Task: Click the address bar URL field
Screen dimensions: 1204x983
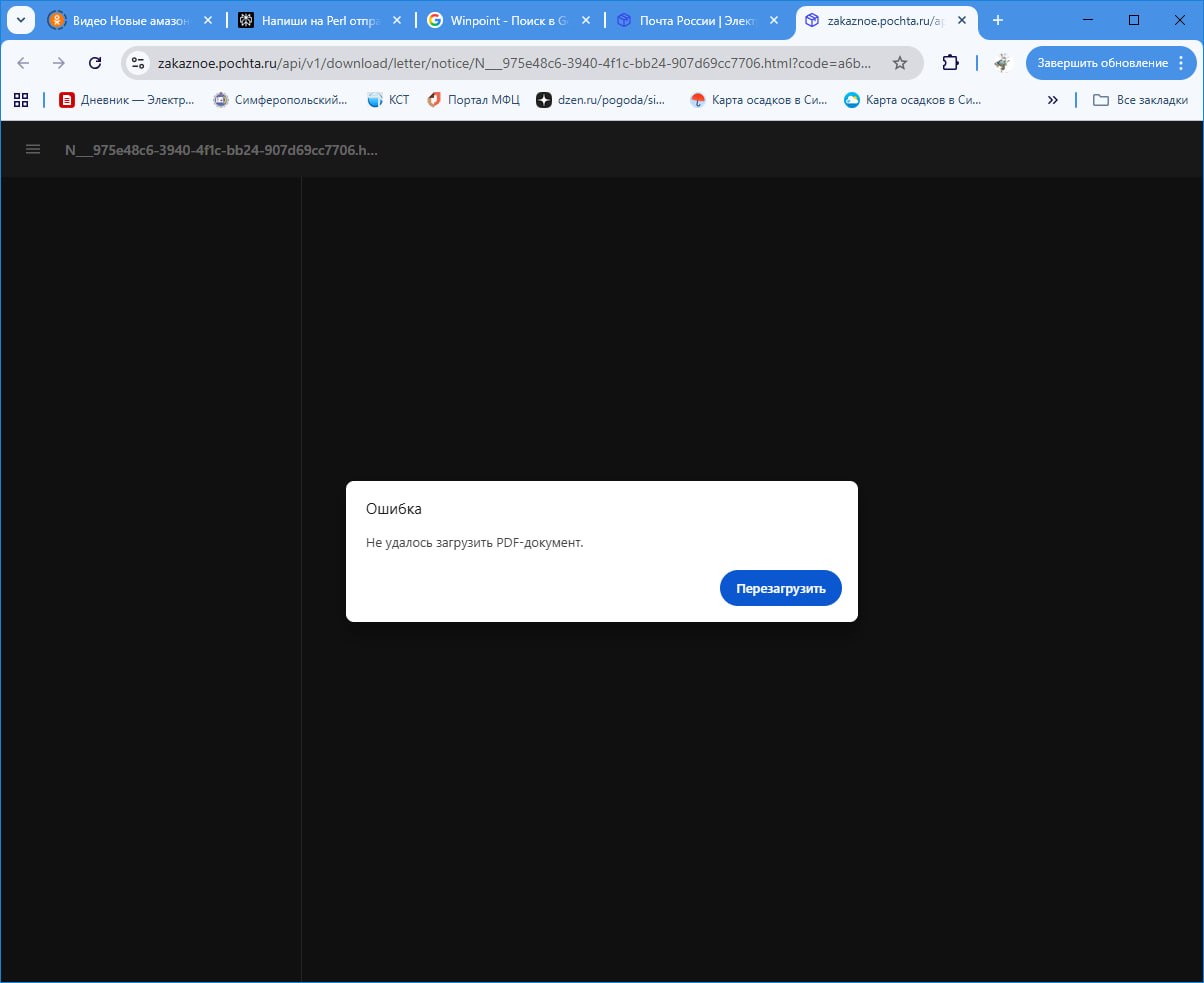Action: [x=515, y=63]
